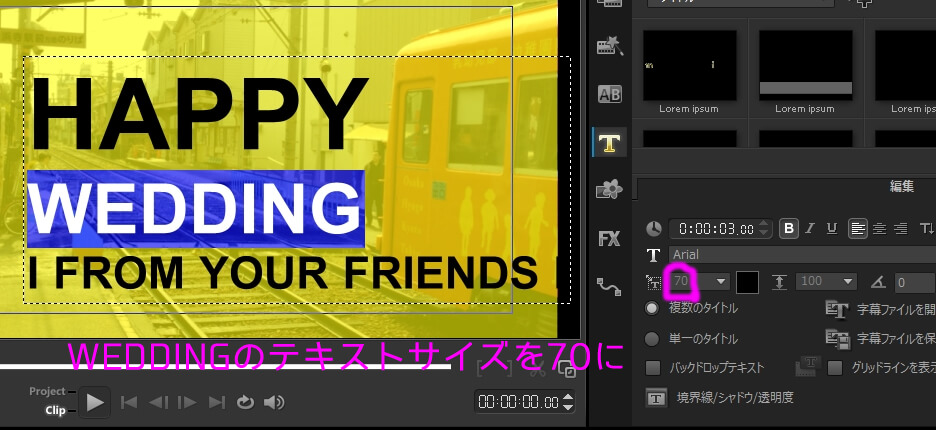Select the second Lorem ipsum title preset
The height and width of the screenshot is (430, 936).
click(805, 66)
